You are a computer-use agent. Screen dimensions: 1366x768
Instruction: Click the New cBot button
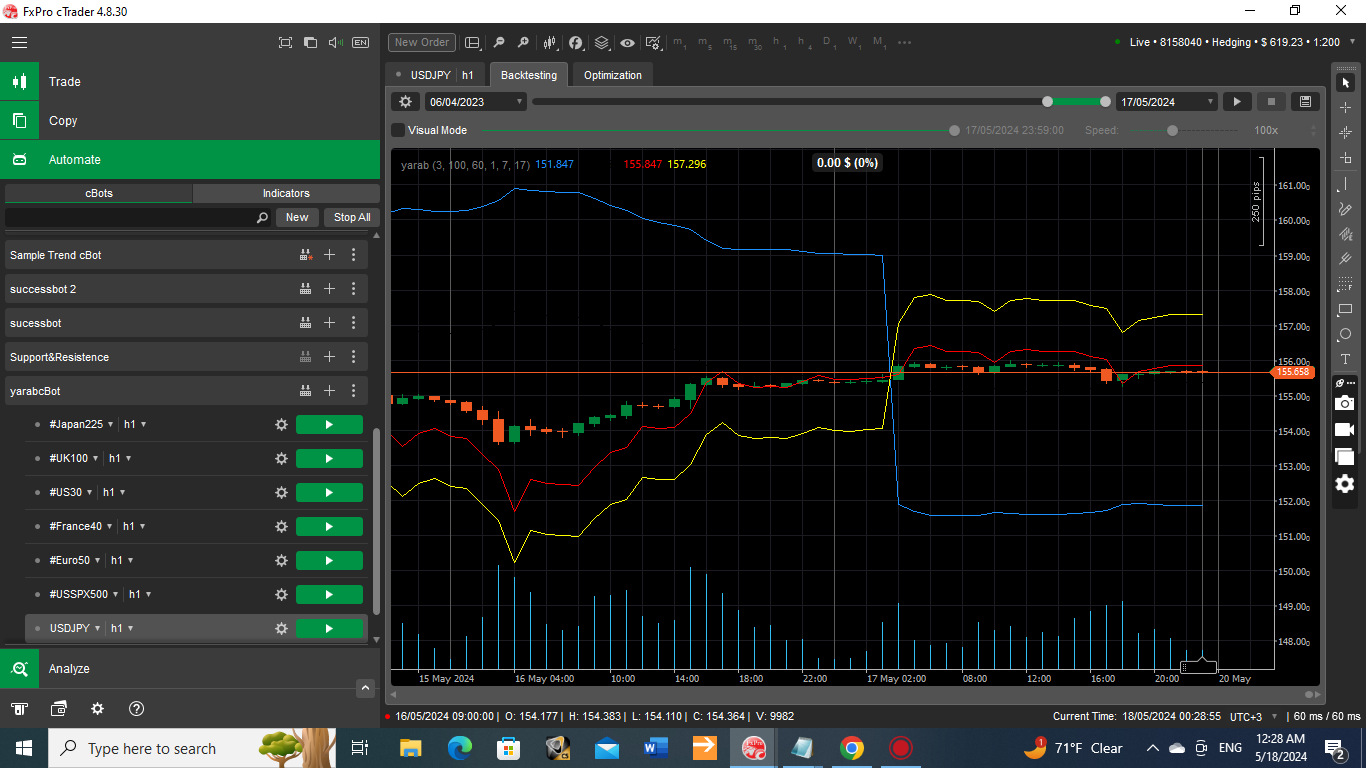pyautogui.click(x=297, y=217)
